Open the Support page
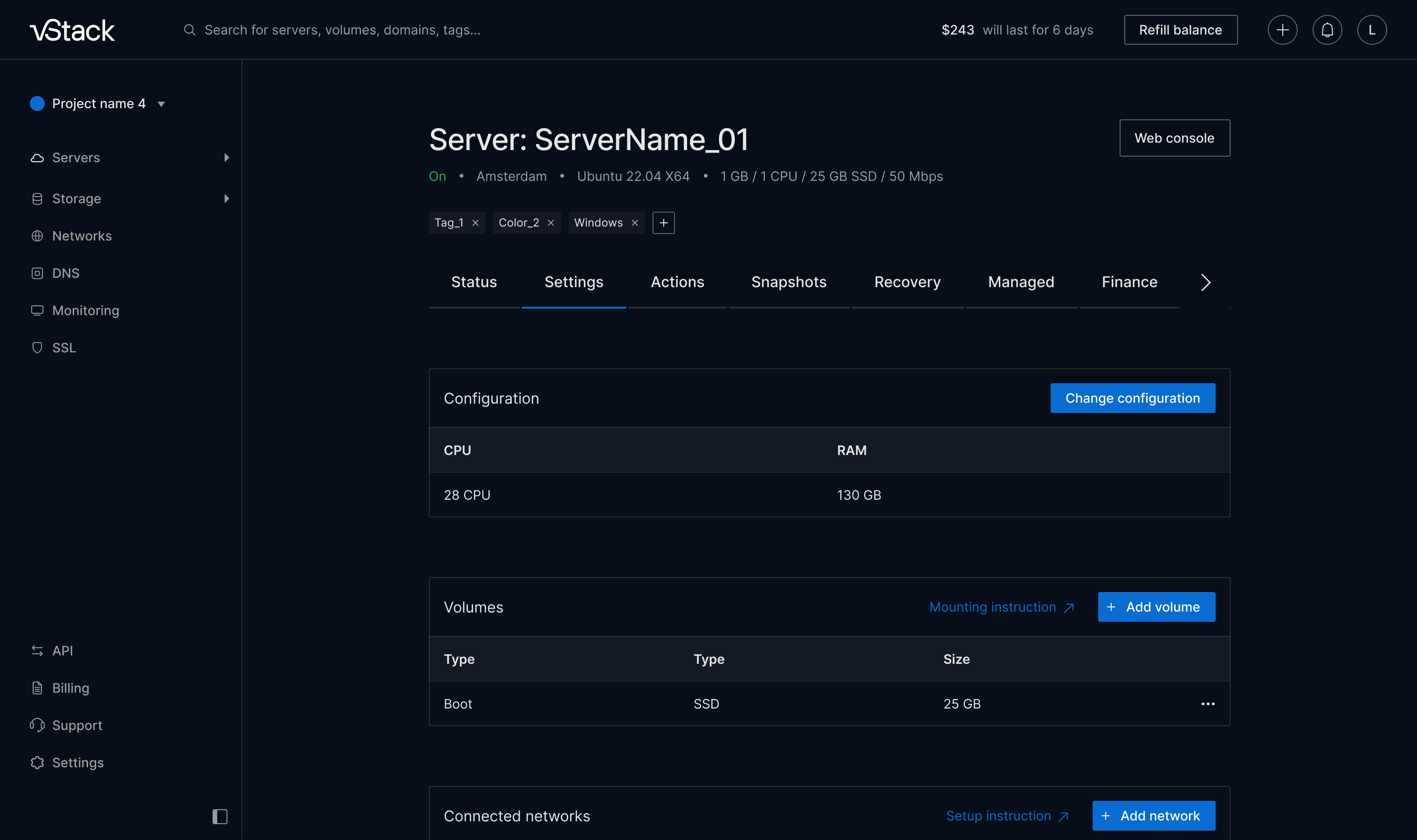 click(77, 726)
